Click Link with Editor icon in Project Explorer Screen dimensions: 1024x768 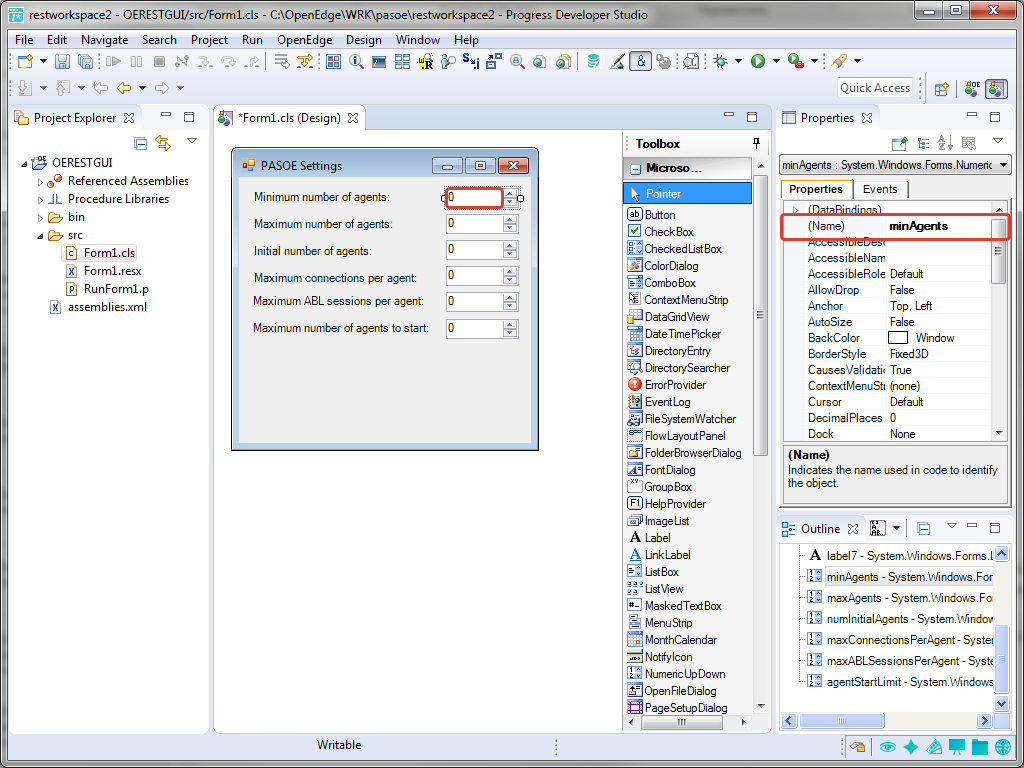click(x=162, y=143)
